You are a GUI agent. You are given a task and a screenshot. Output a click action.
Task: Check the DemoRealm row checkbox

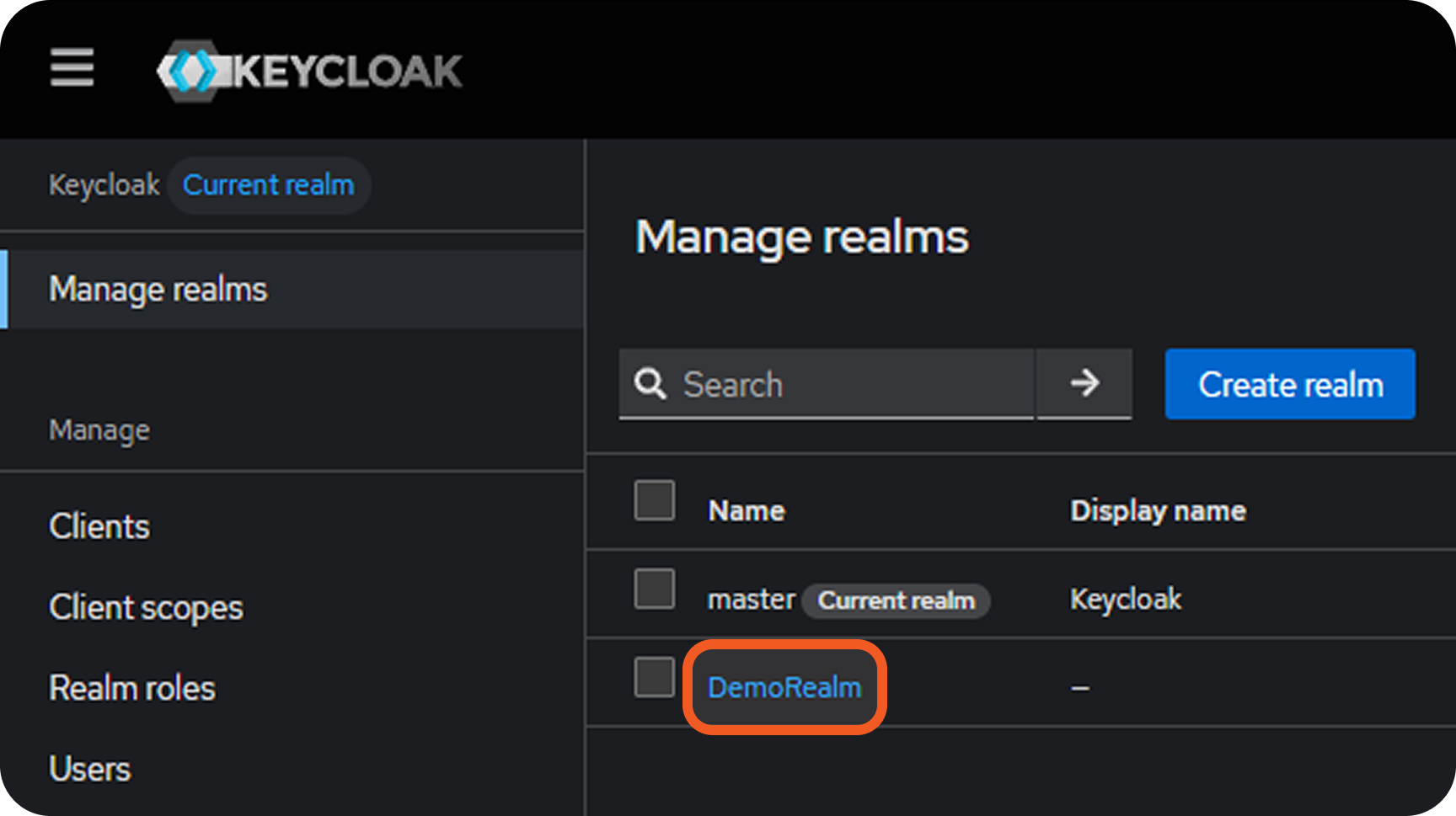pyautogui.click(x=654, y=677)
